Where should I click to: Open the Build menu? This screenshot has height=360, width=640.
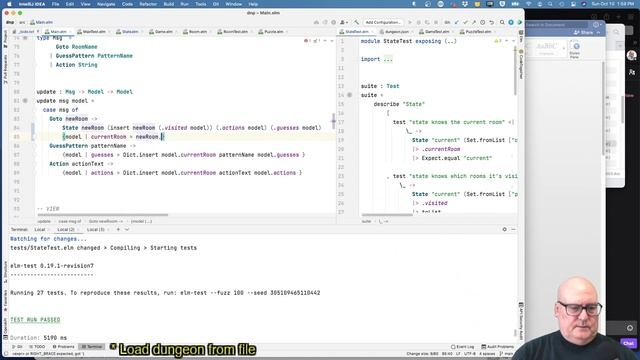(169, 4)
